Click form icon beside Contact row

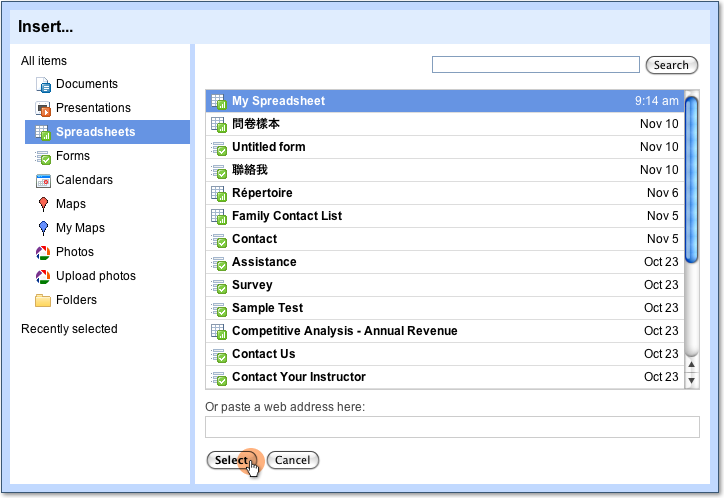coord(218,240)
